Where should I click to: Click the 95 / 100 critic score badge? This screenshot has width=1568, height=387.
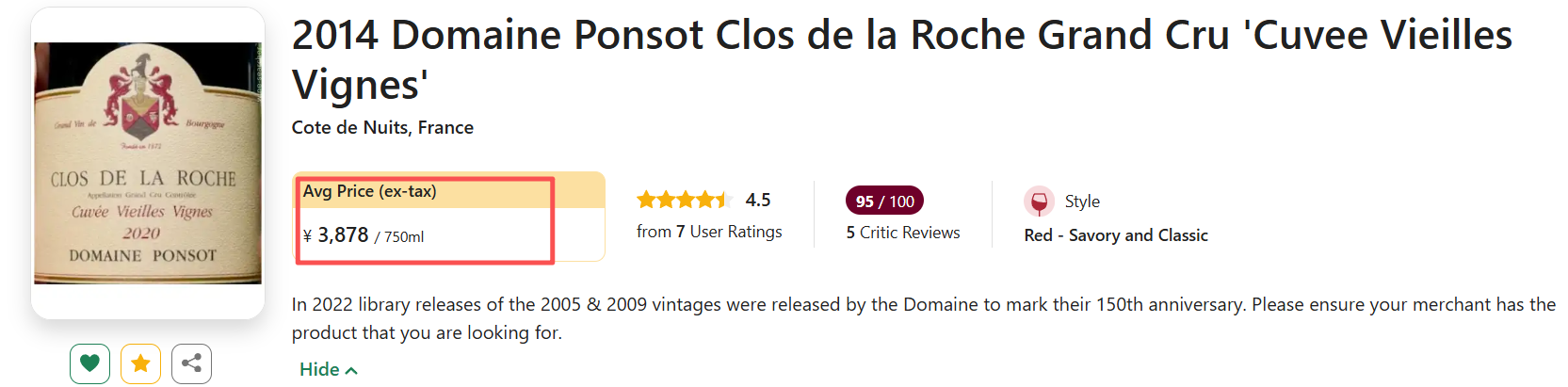tap(884, 202)
